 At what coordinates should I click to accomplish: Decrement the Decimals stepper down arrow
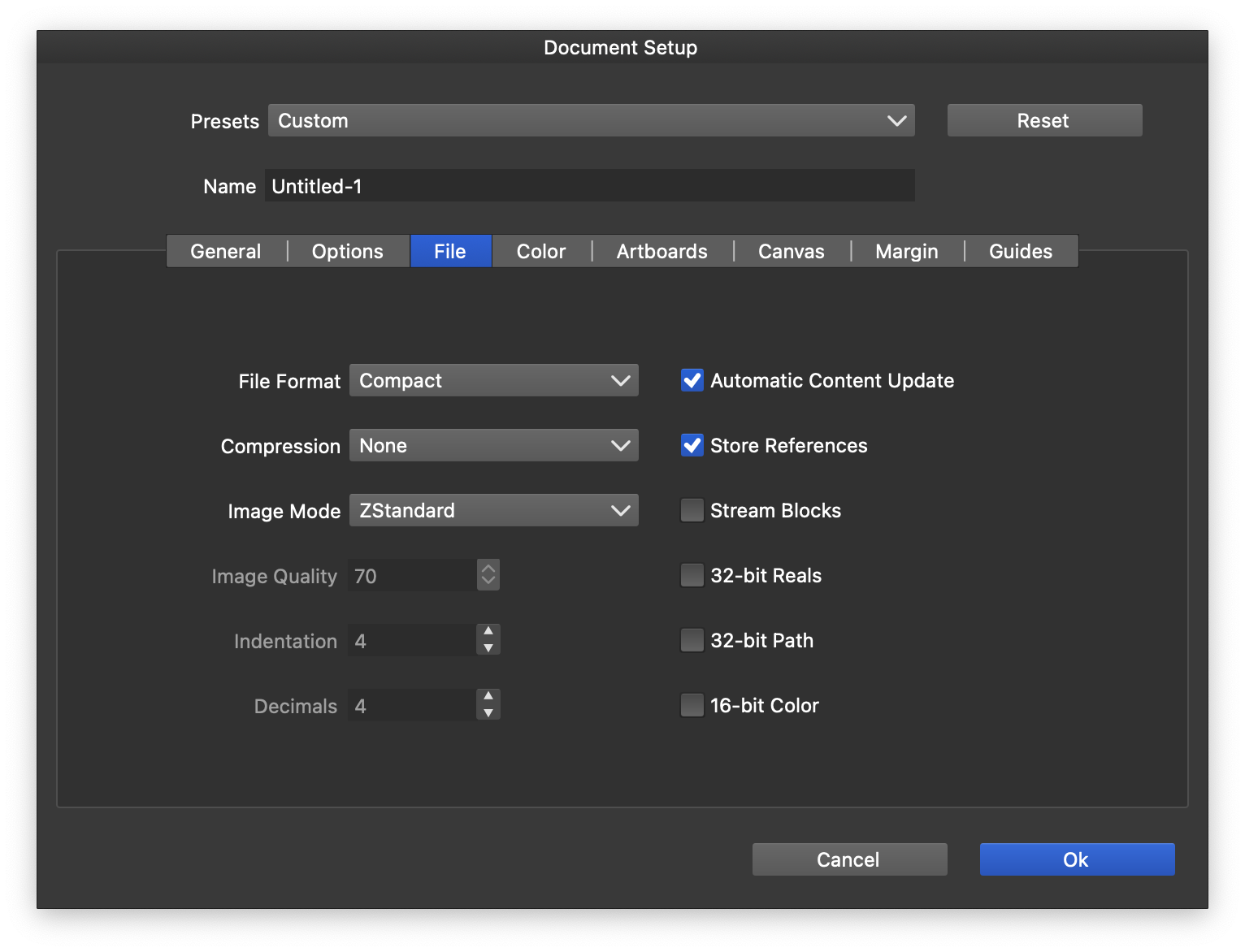point(488,713)
